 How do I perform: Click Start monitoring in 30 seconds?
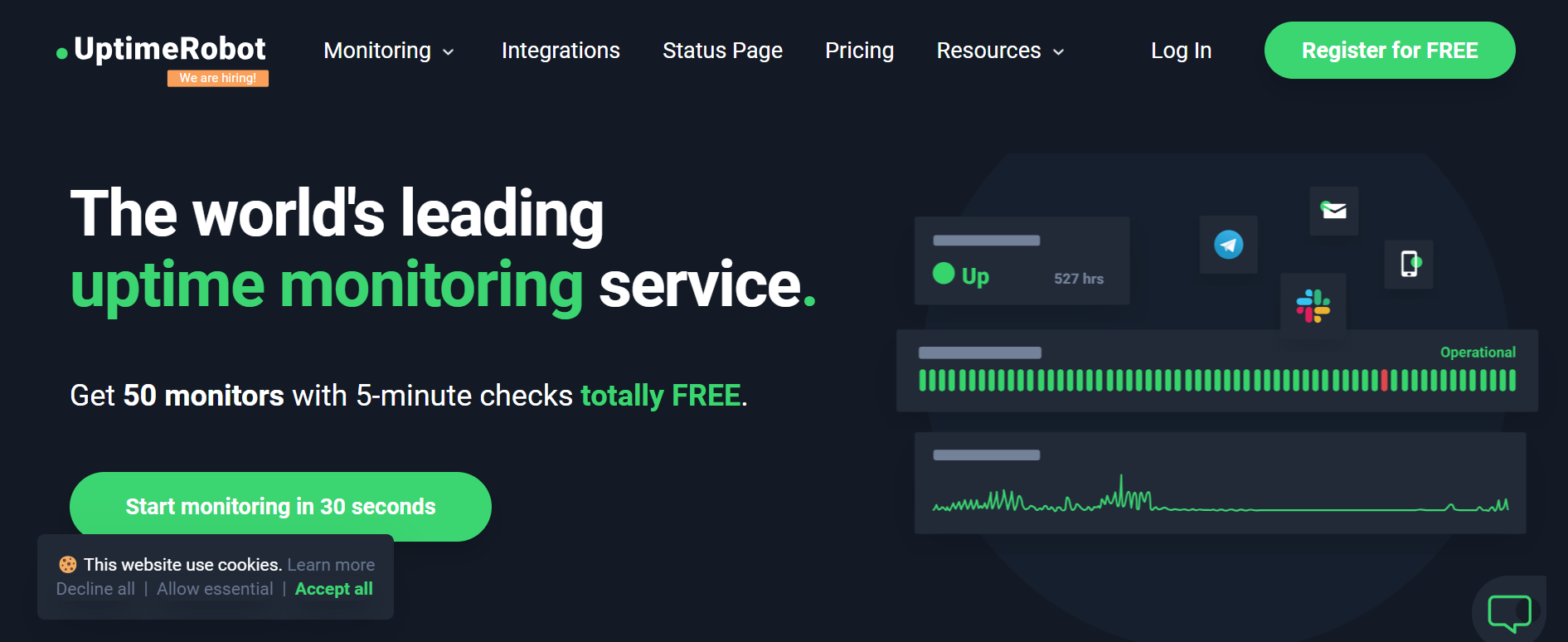coord(280,506)
